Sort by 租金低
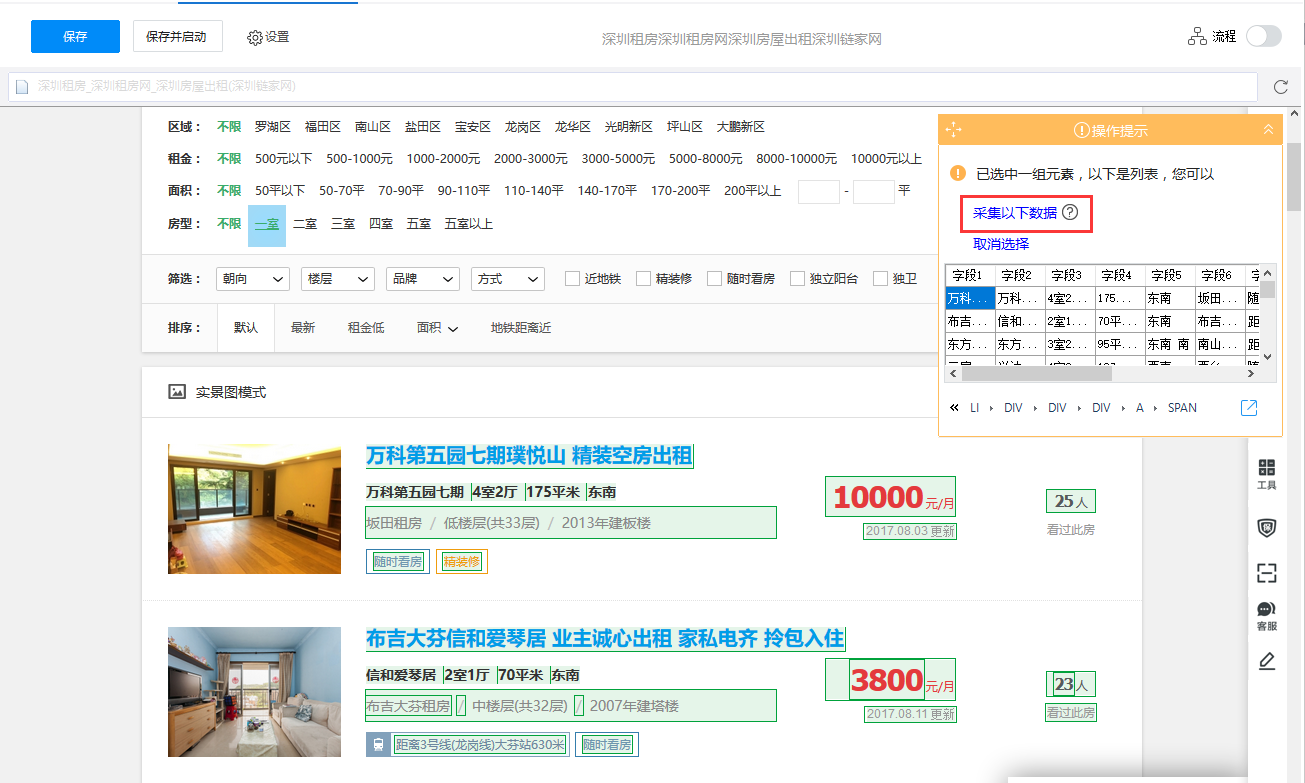The height and width of the screenshot is (783, 1305). click(x=366, y=328)
